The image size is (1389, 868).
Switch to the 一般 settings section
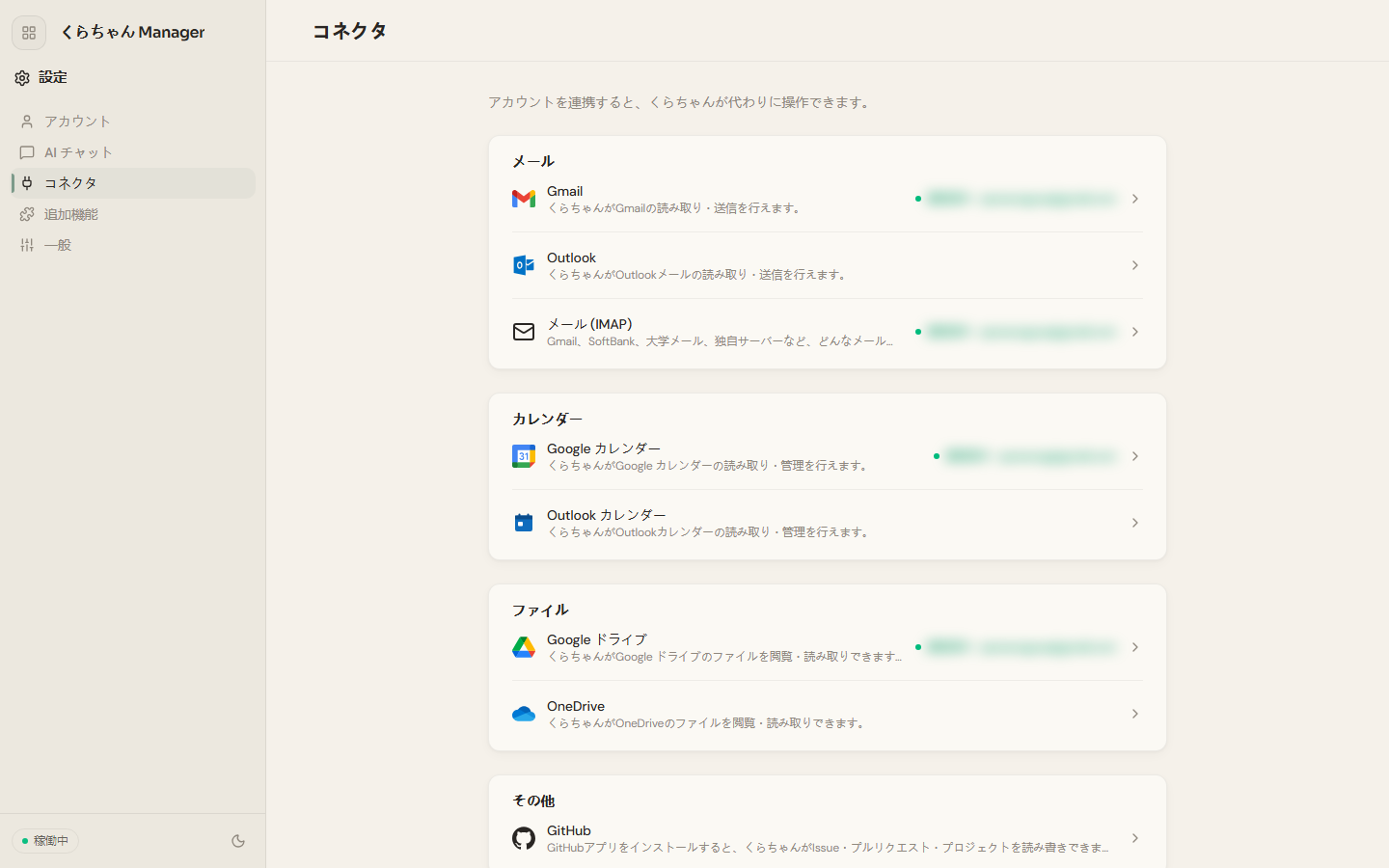click(x=133, y=245)
